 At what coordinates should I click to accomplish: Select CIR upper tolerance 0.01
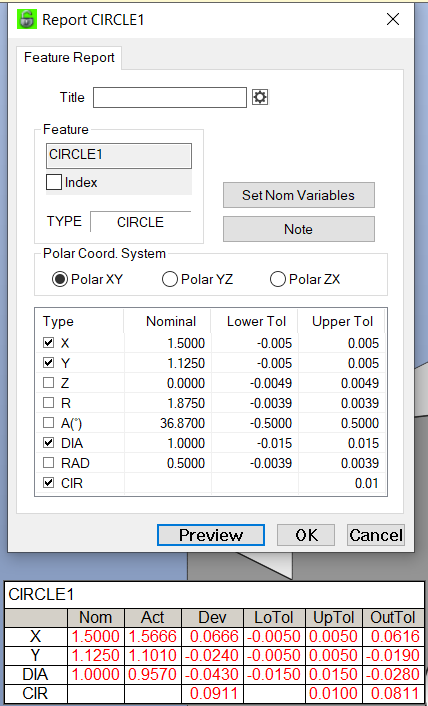coord(366,483)
